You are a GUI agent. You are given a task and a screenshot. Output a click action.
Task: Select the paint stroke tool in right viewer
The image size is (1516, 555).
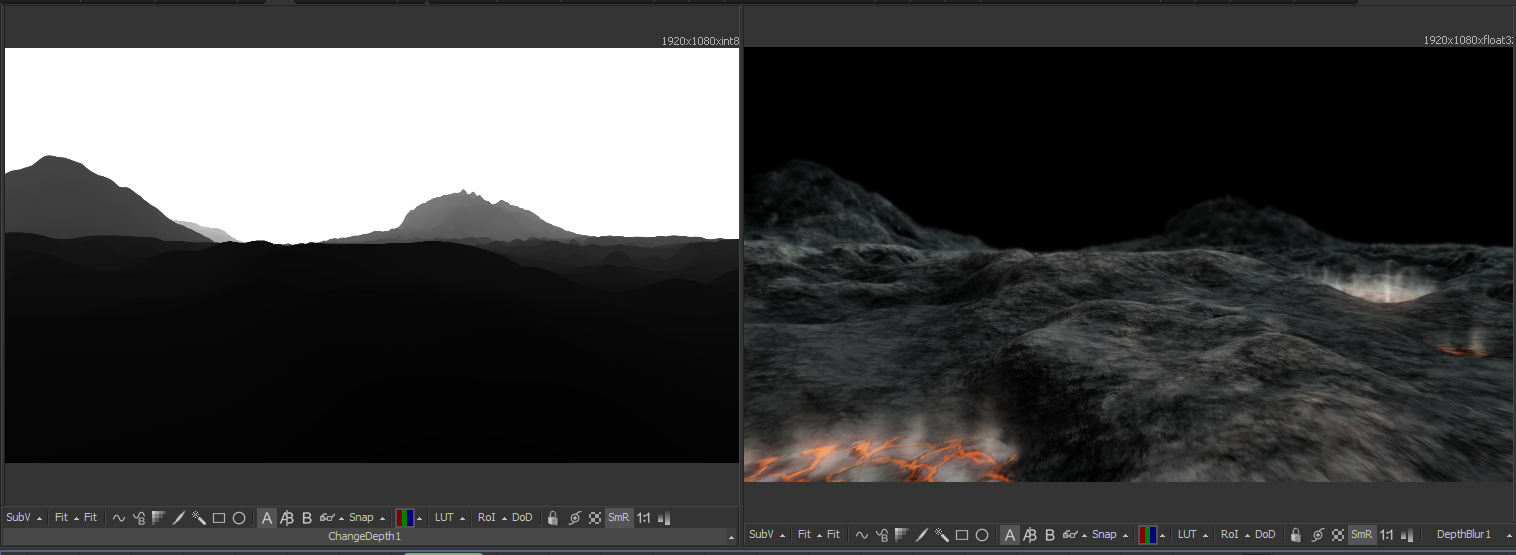click(922, 535)
